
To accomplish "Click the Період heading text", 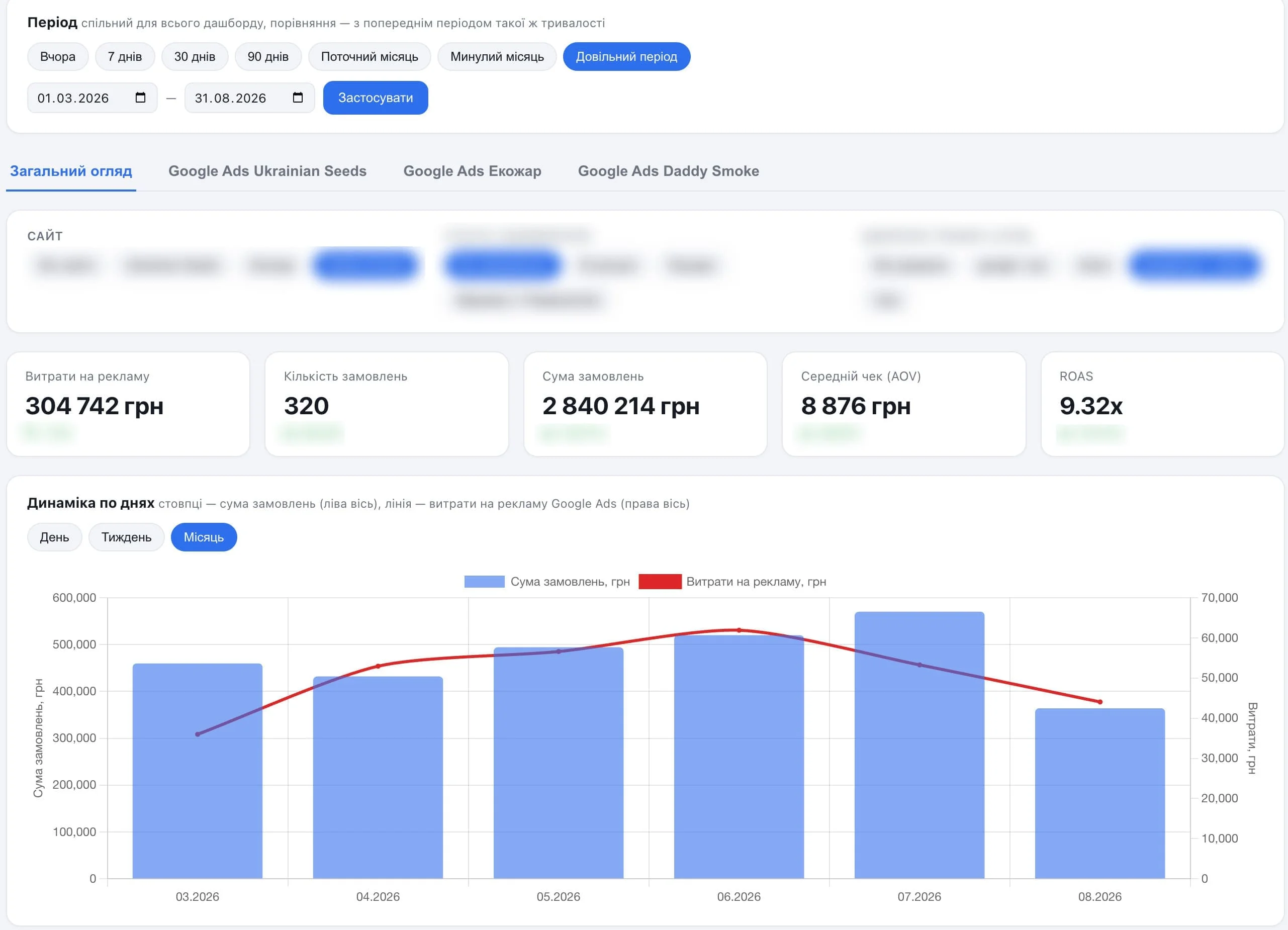I will tap(52, 23).
